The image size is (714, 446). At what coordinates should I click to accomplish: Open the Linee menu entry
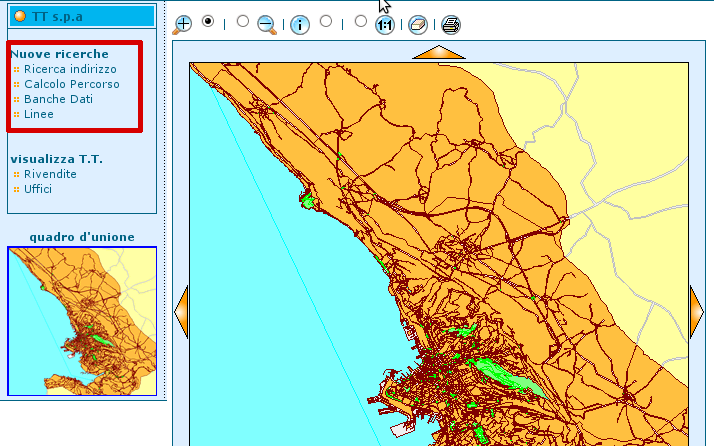[39, 115]
